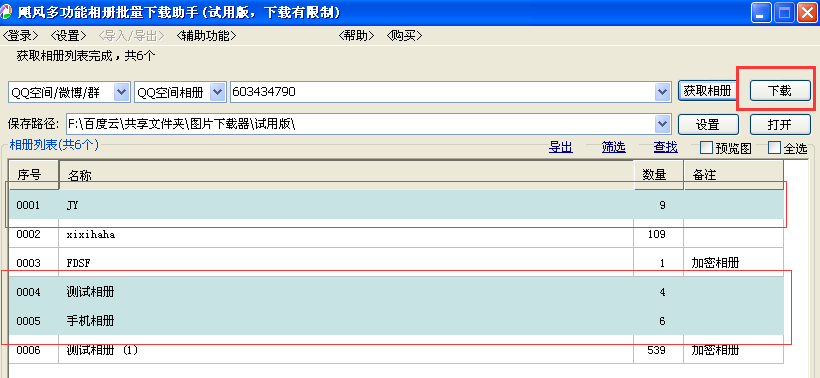Click the 打开 button

(780, 124)
